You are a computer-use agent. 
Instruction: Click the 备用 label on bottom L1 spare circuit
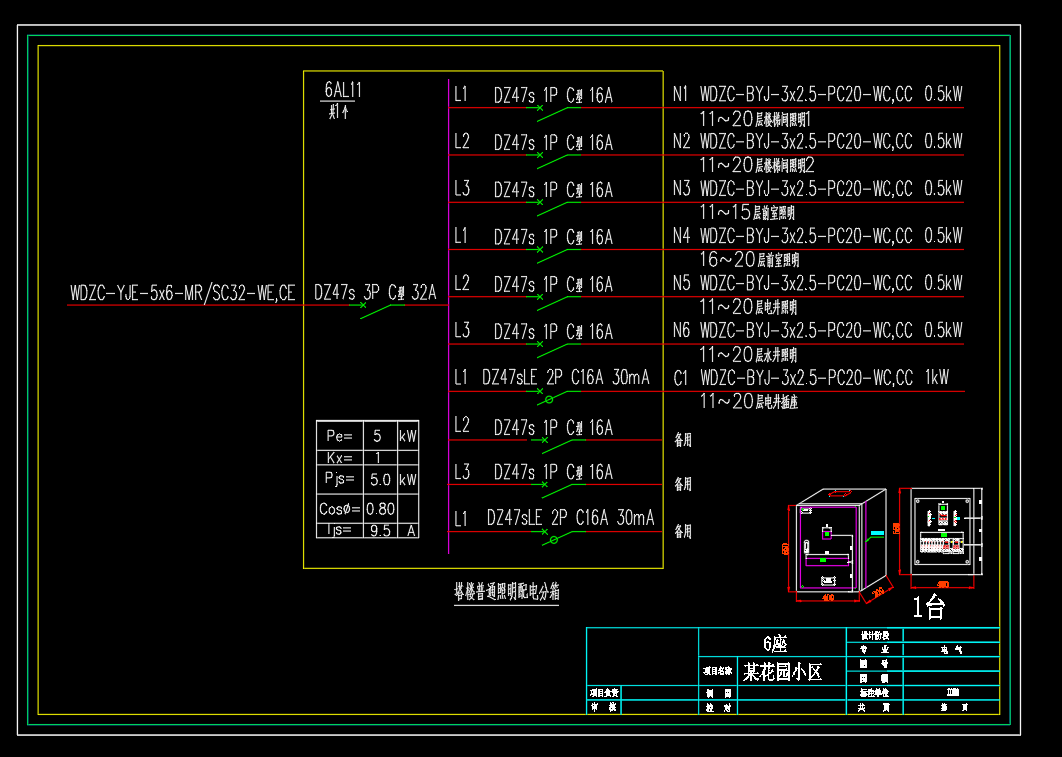tap(683, 532)
